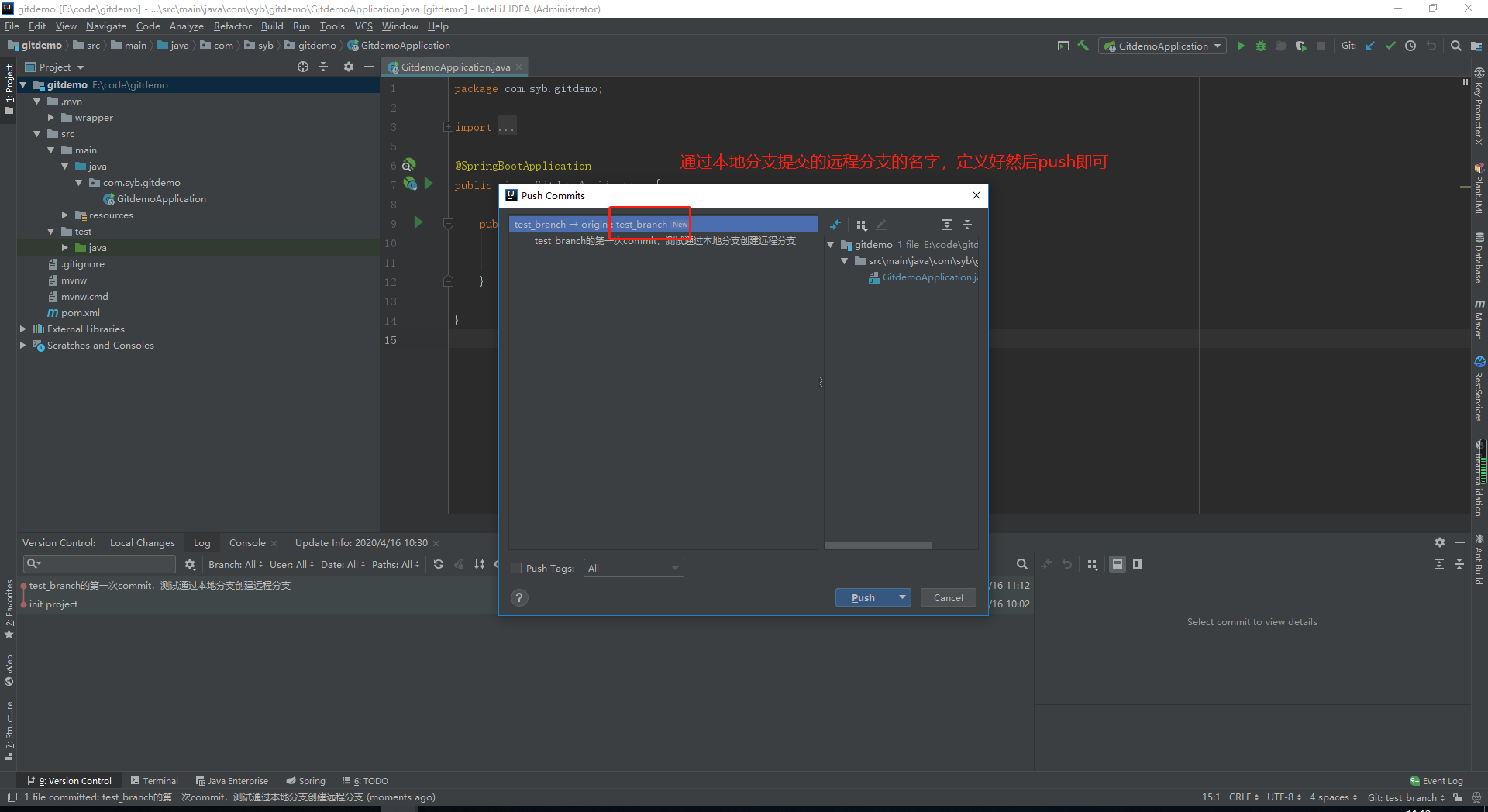Click the horizontal scrollbar in Push dialog file tree
The image size is (1488, 812).
[879, 545]
